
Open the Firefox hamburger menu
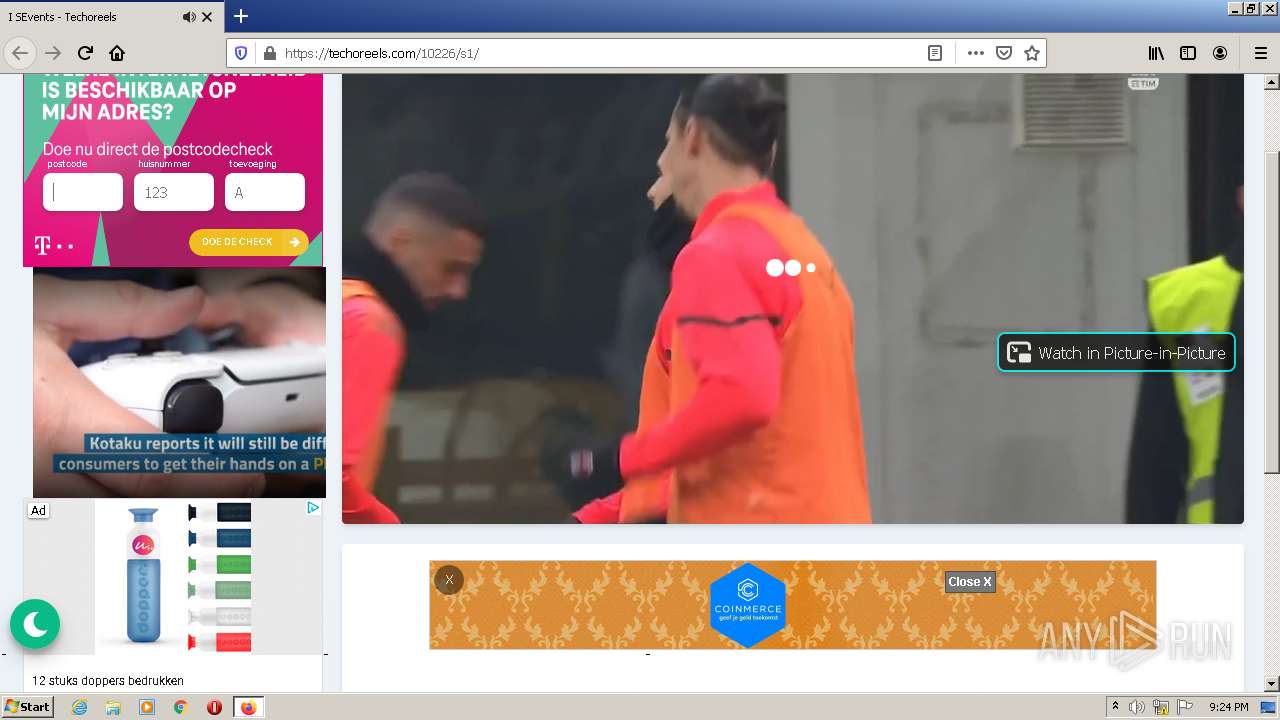pyautogui.click(x=1260, y=53)
